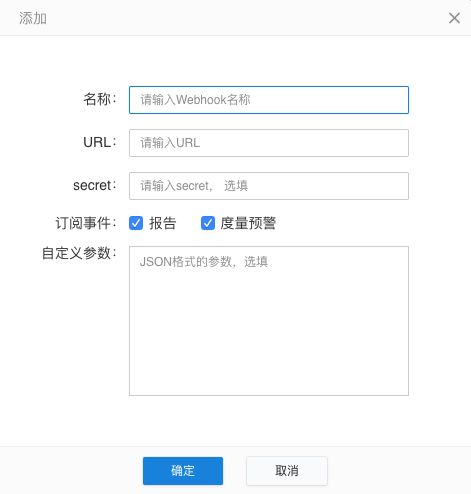Click the 请输入Webhook名称 placeholder text
Image resolution: width=471 pixels, height=494 pixels.
point(195,100)
